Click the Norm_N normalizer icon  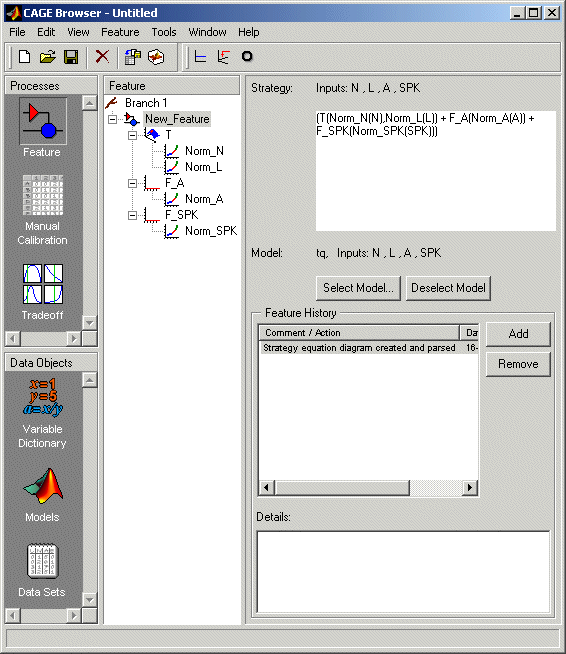click(x=172, y=151)
